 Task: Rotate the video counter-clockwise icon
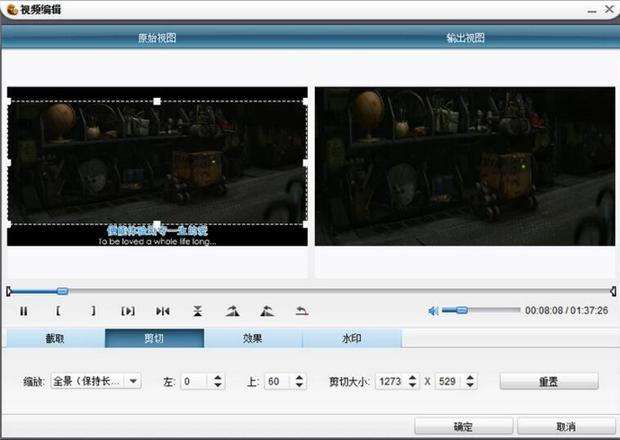pyautogui.click(x=267, y=311)
